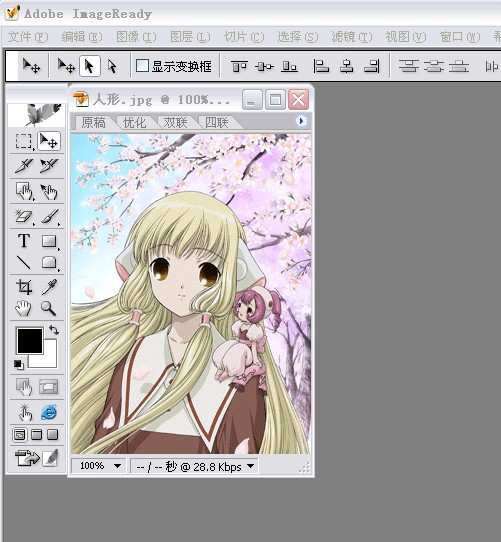501x542 pixels.
Task: Align top edges icon
Action: click(239, 66)
